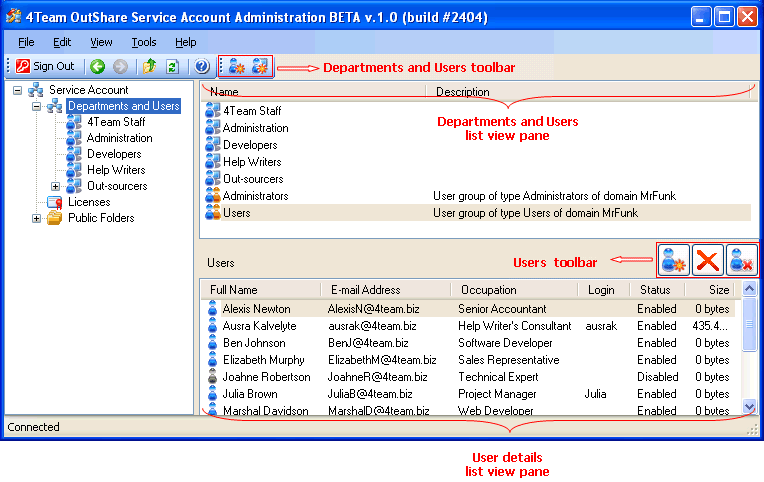Click the remove user icon in Users toolbar

742,260
